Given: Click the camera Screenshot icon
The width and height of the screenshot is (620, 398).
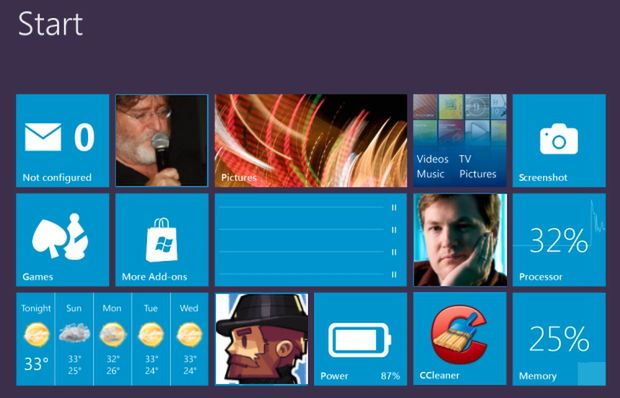Looking at the screenshot, I should [x=559, y=139].
